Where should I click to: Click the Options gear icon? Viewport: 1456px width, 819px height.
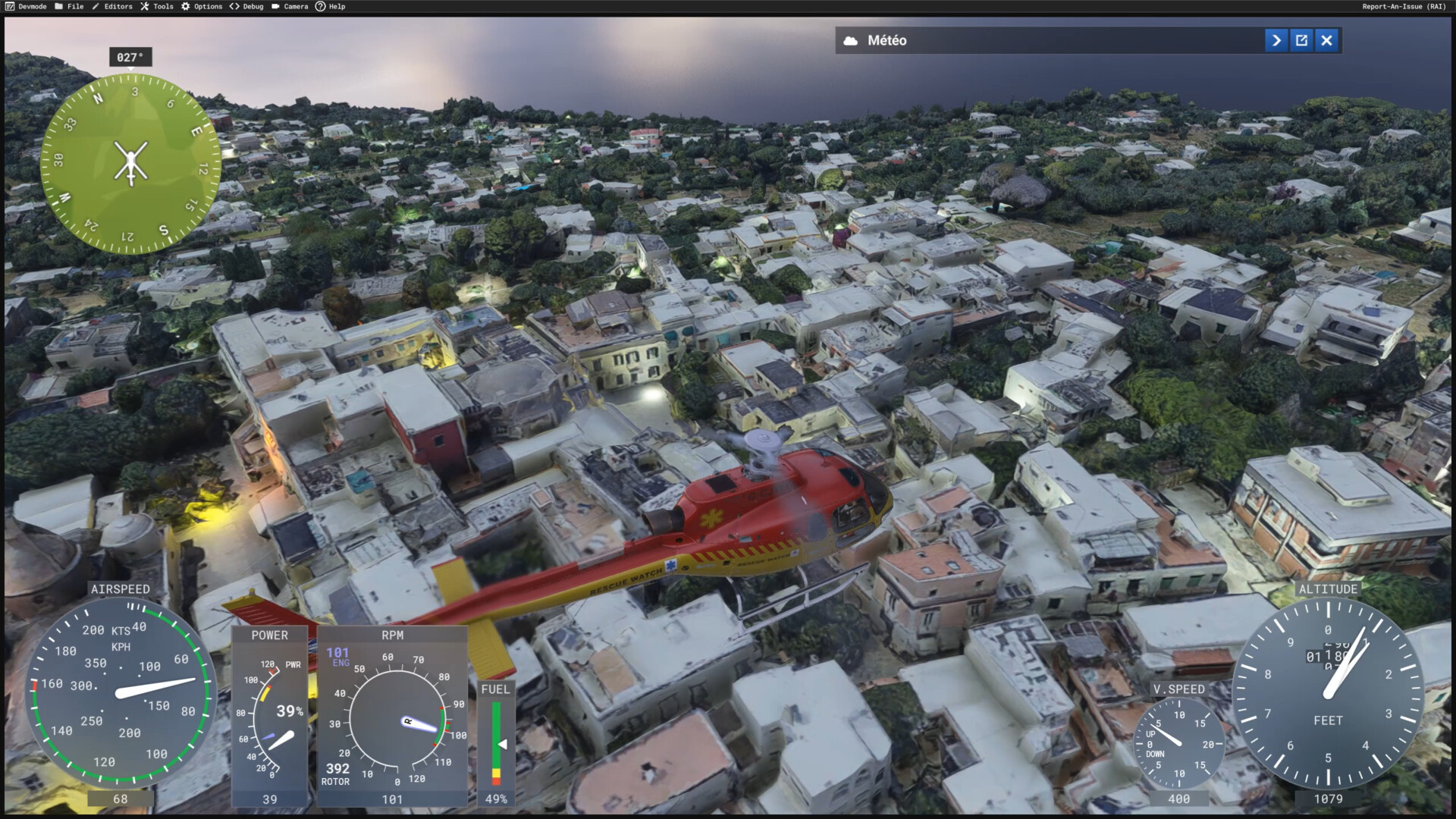(185, 6)
